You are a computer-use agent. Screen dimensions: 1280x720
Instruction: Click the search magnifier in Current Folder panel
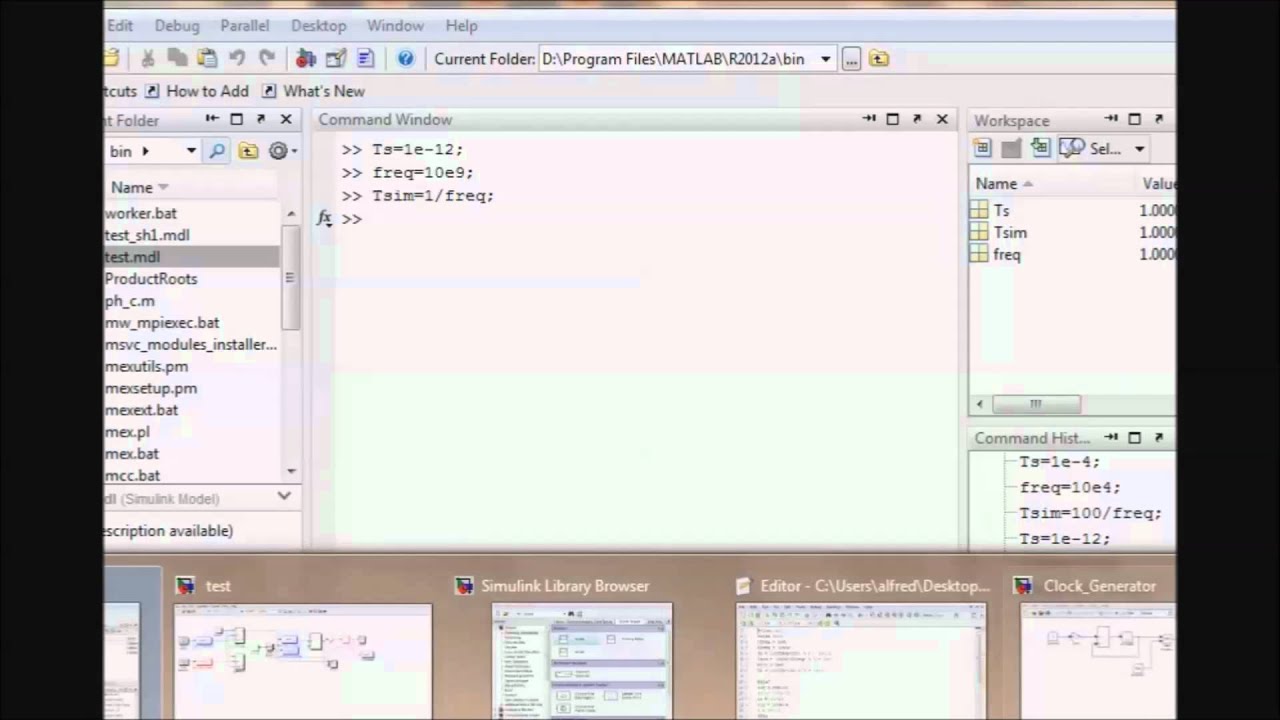(x=217, y=151)
